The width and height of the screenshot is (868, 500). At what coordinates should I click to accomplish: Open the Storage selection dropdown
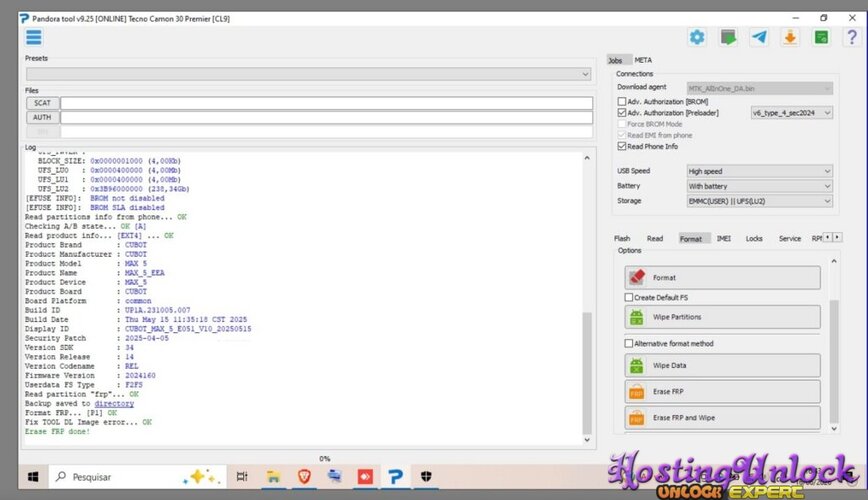click(x=760, y=201)
